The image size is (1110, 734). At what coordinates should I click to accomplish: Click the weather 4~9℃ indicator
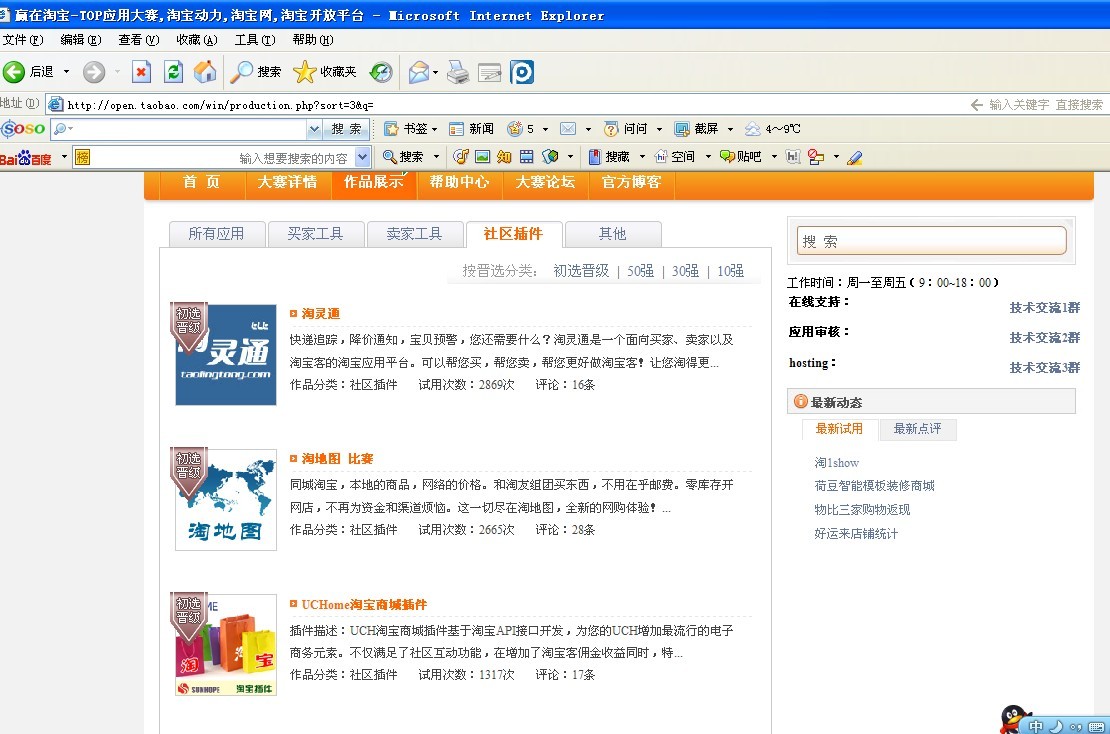pyautogui.click(x=773, y=129)
